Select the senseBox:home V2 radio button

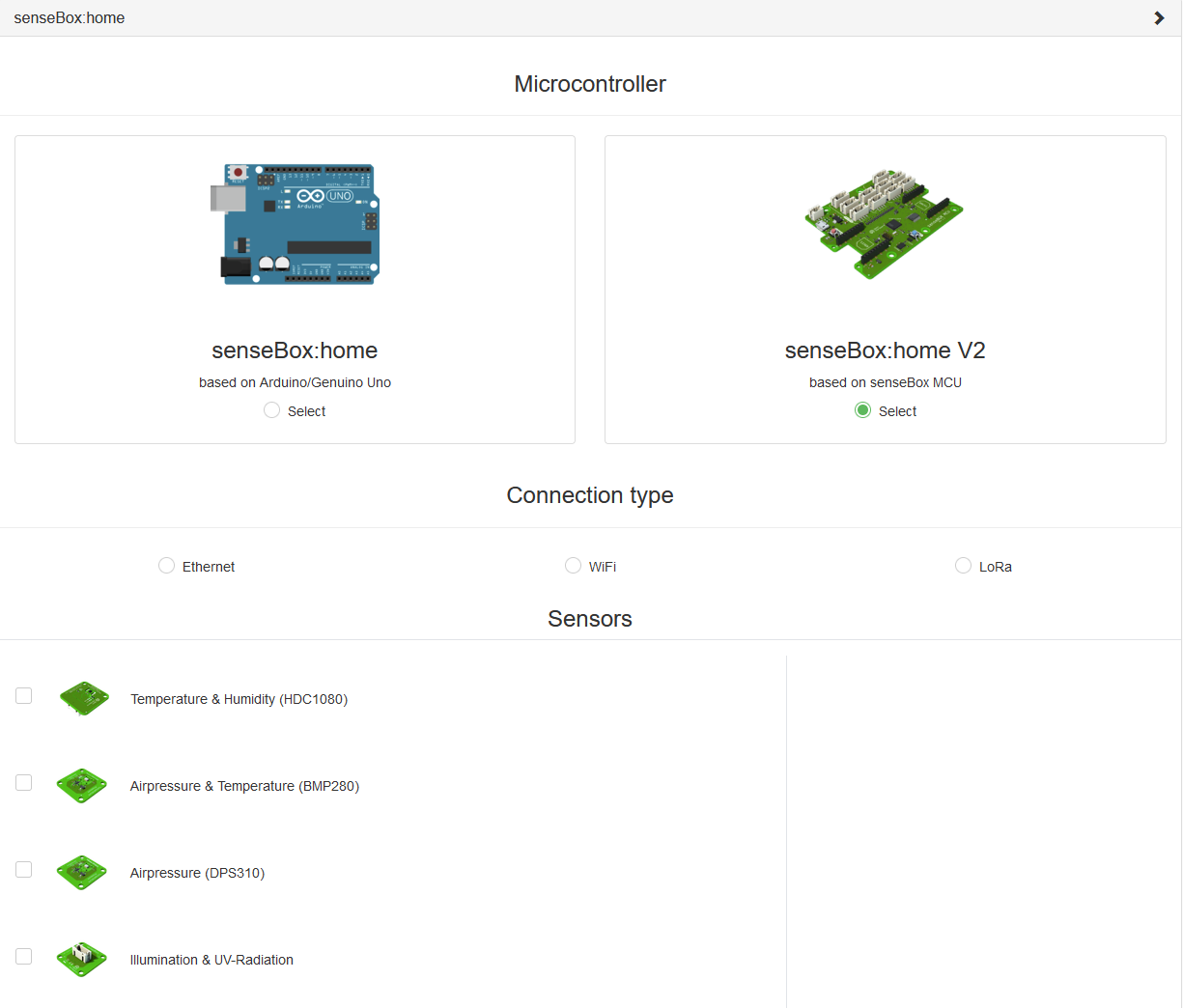click(862, 410)
